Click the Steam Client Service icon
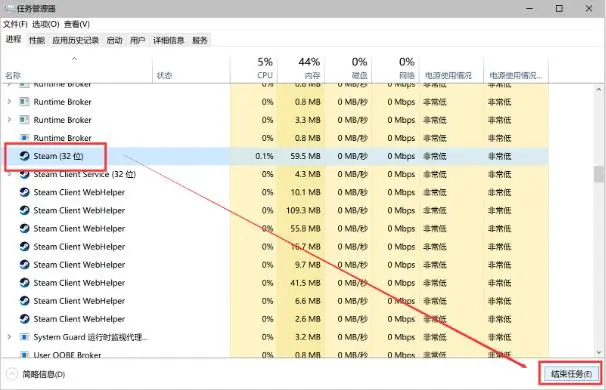Screen dimensions: 606x390 point(24,174)
